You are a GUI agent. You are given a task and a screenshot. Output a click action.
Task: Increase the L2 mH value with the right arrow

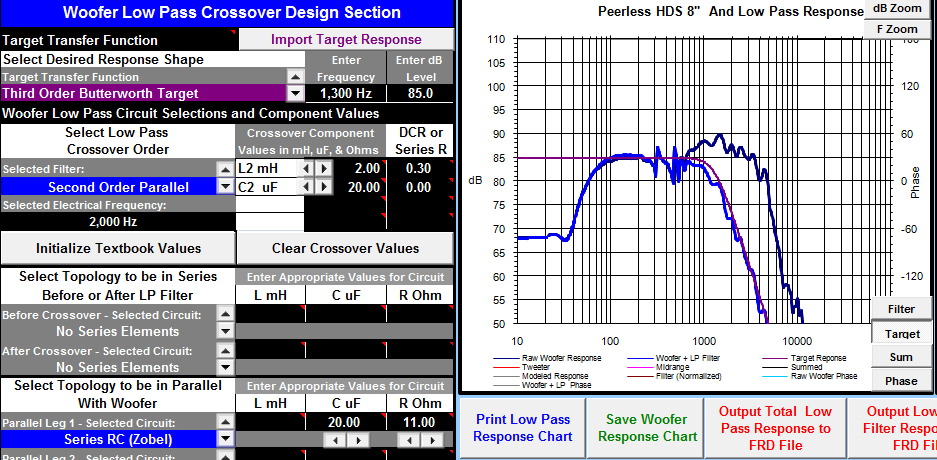[x=323, y=168]
